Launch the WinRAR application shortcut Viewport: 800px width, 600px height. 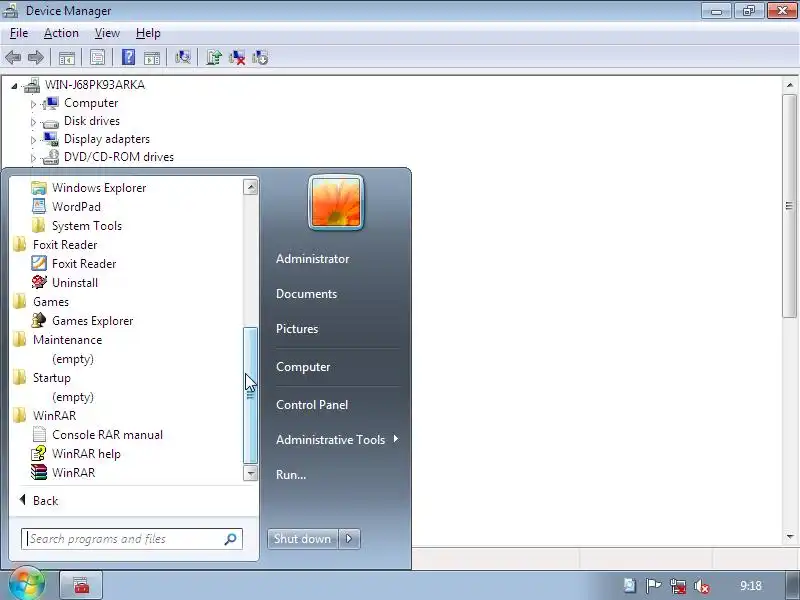[73, 472]
